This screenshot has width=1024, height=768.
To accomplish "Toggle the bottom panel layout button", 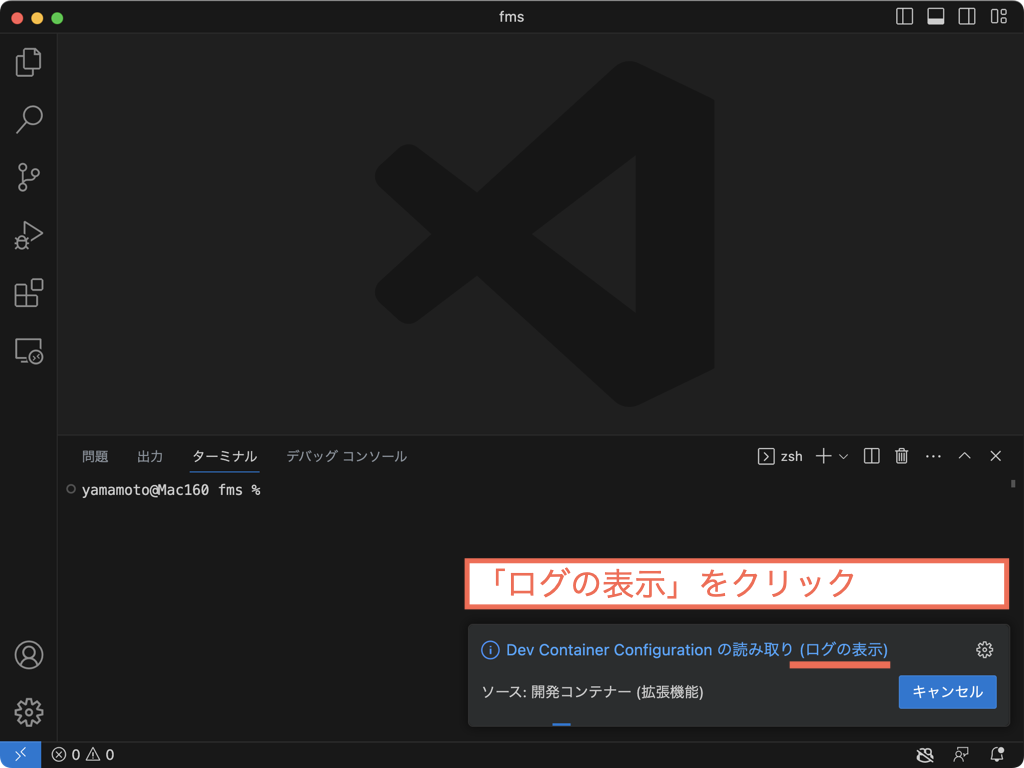I will [936, 16].
